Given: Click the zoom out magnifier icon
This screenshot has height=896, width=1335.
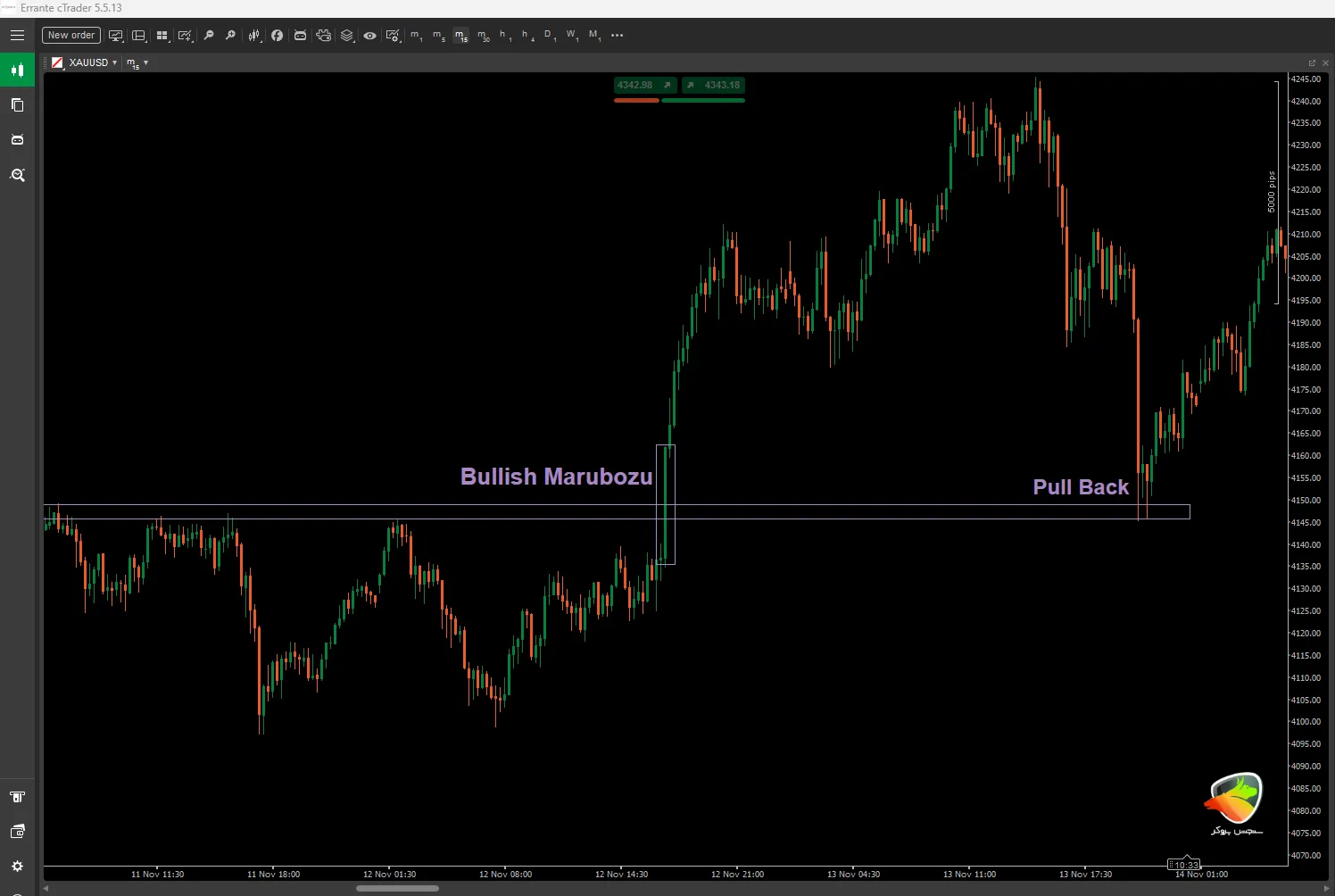Looking at the screenshot, I should (x=209, y=36).
